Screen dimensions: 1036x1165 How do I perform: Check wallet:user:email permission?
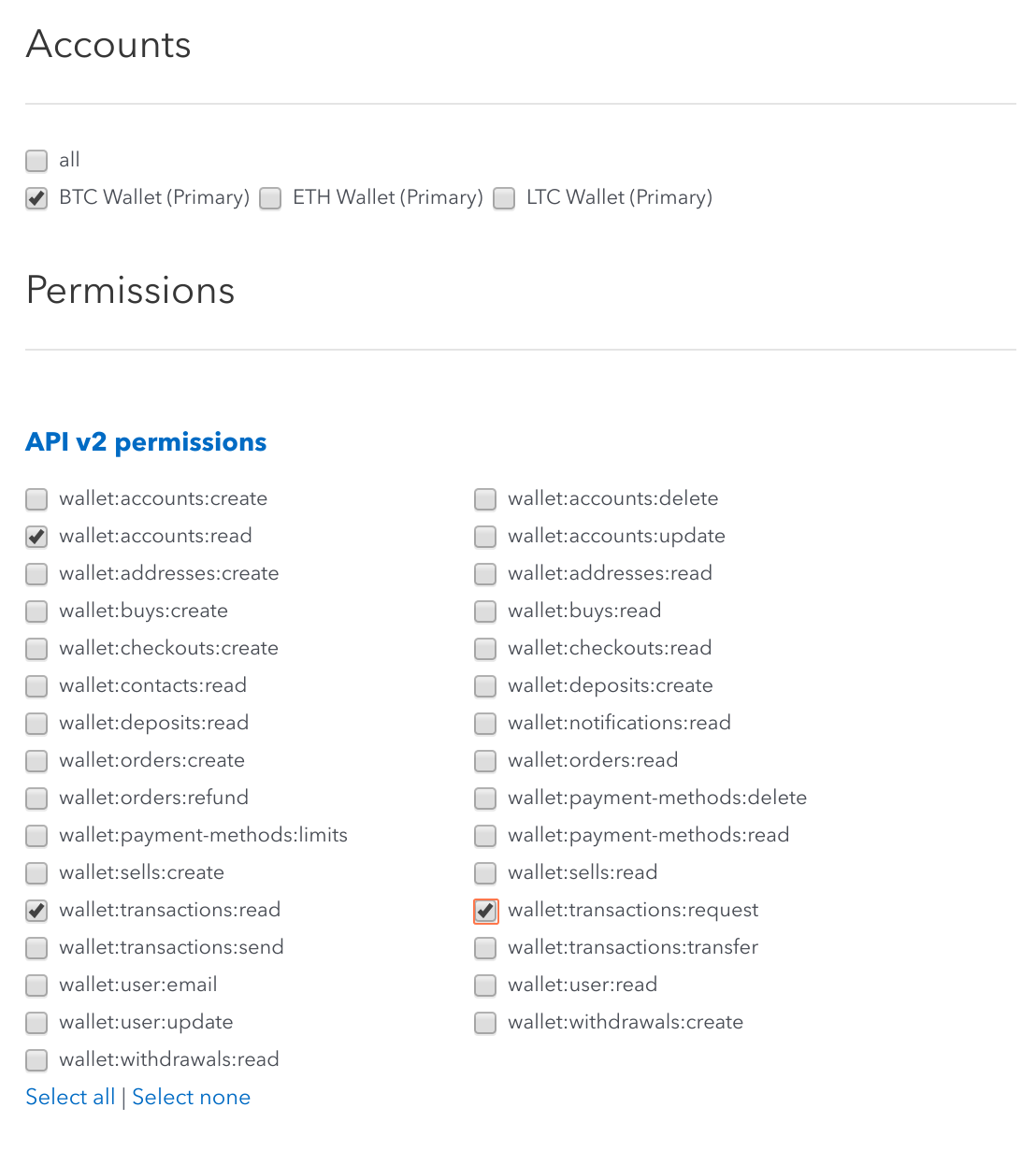pyautogui.click(x=36, y=985)
